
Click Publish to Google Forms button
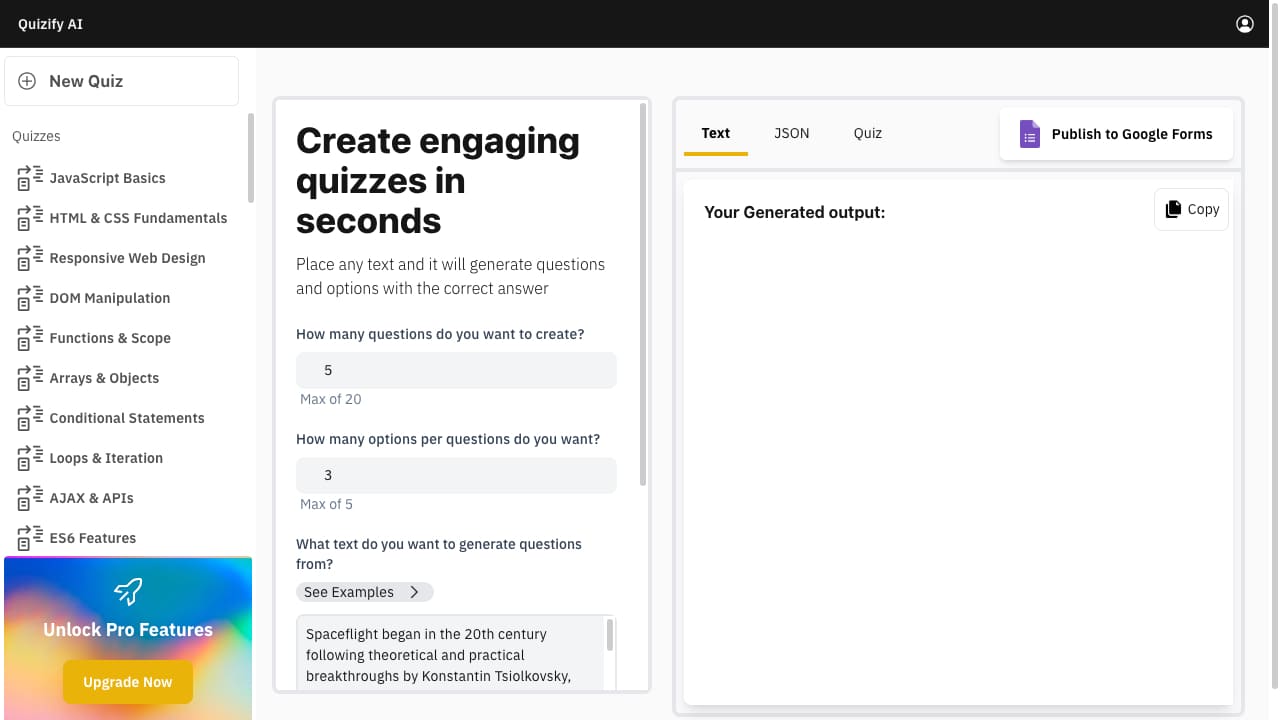(x=1116, y=134)
